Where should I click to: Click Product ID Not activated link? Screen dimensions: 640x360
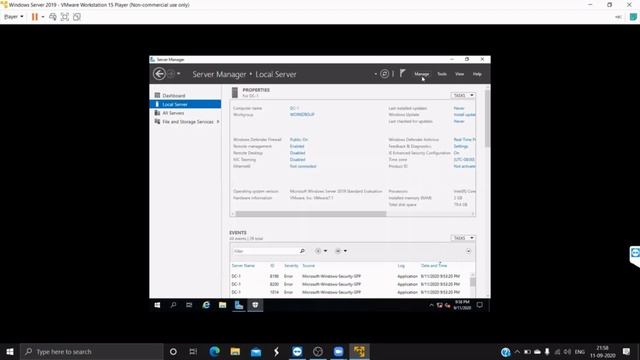(464, 166)
